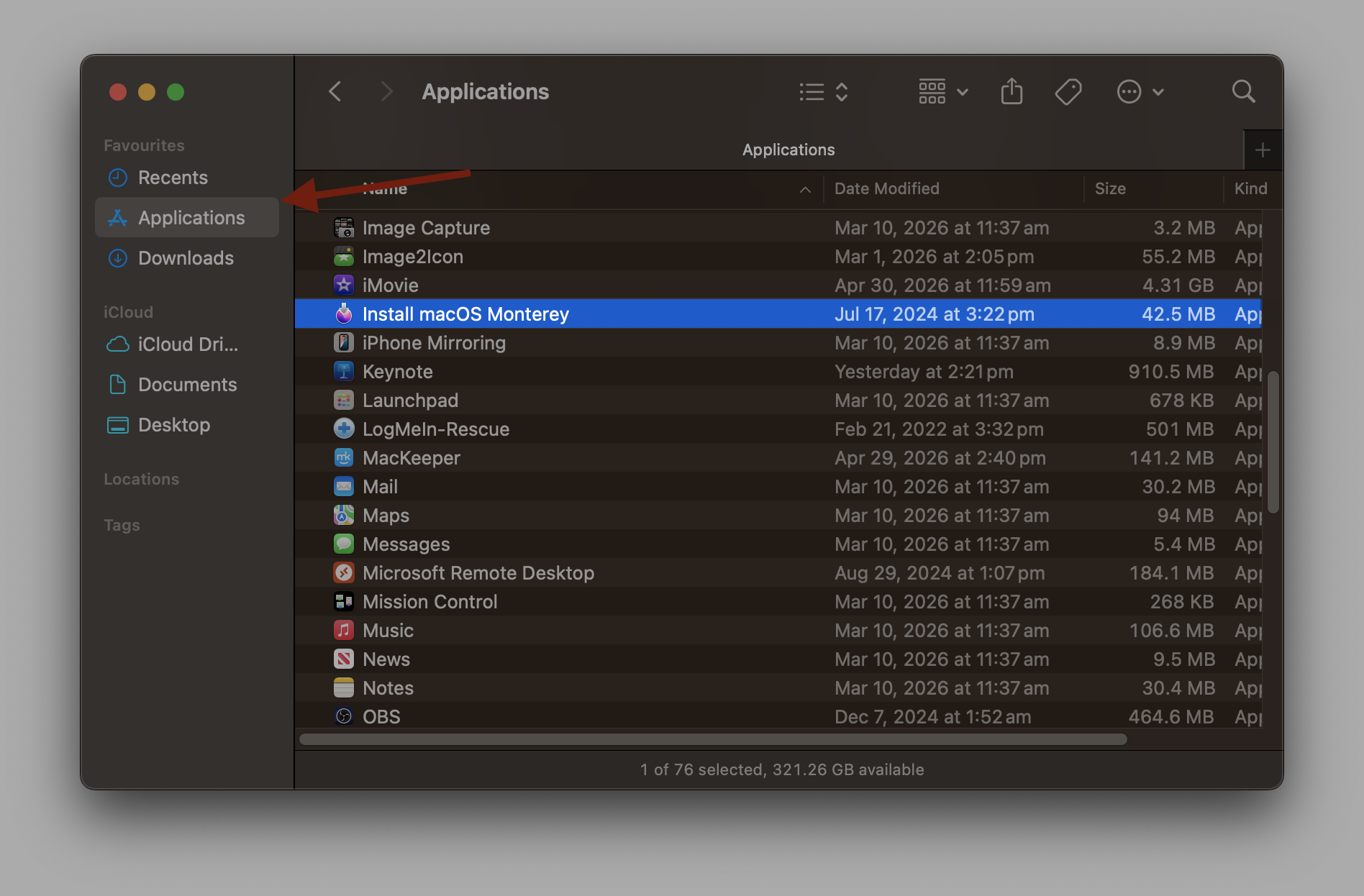Click the iPhone Mirroring icon
The width and height of the screenshot is (1364, 896).
tap(344, 343)
